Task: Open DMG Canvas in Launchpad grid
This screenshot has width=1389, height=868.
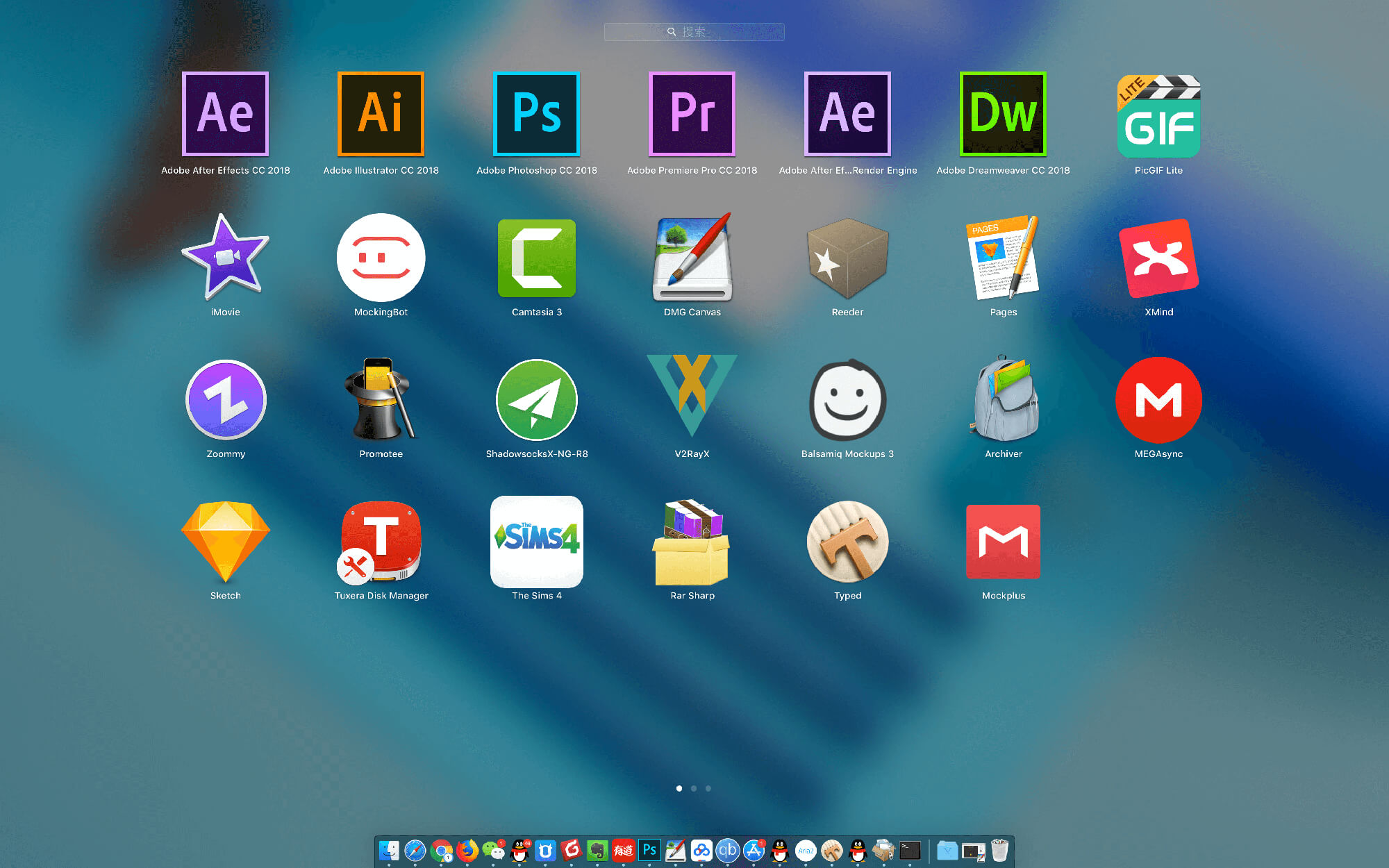Action: (692, 257)
